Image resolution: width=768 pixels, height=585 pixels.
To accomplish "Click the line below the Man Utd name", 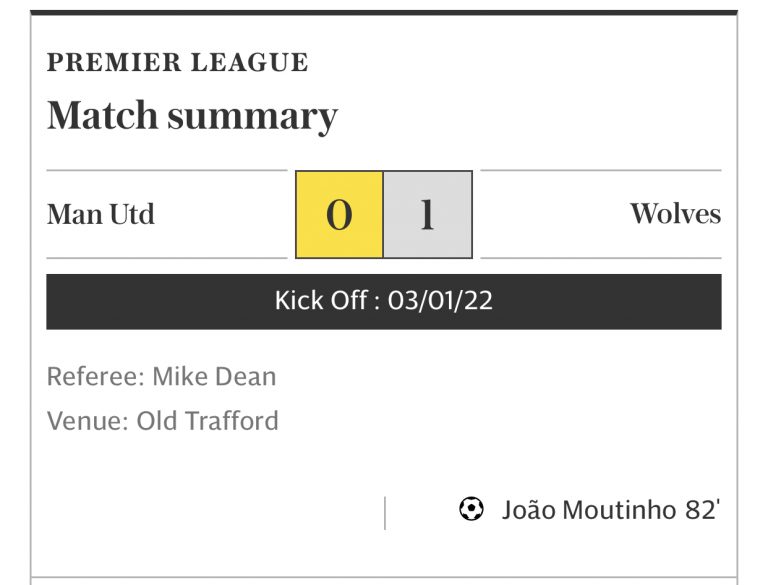I will 166,258.
